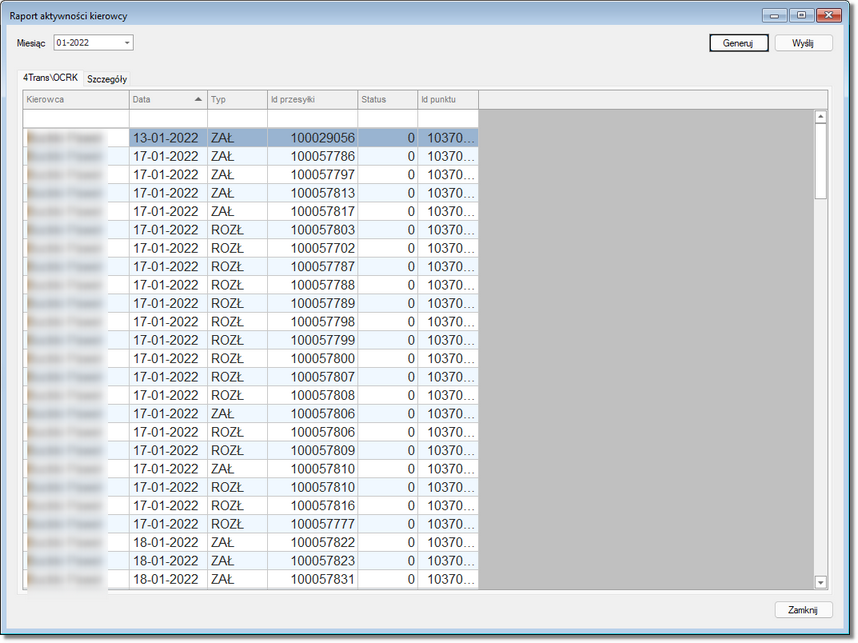Image resolution: width=858 pixels, height=643 pixels.
Task: Select shipment ID 100057813
Action: point(312,193)
